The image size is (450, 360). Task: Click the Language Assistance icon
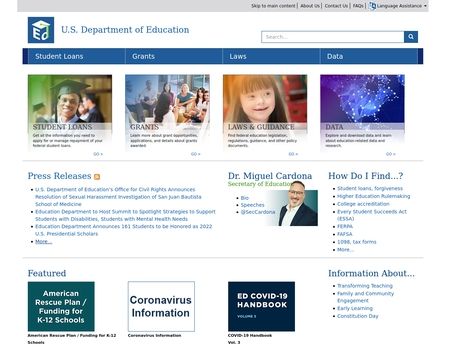pos(372,6)
